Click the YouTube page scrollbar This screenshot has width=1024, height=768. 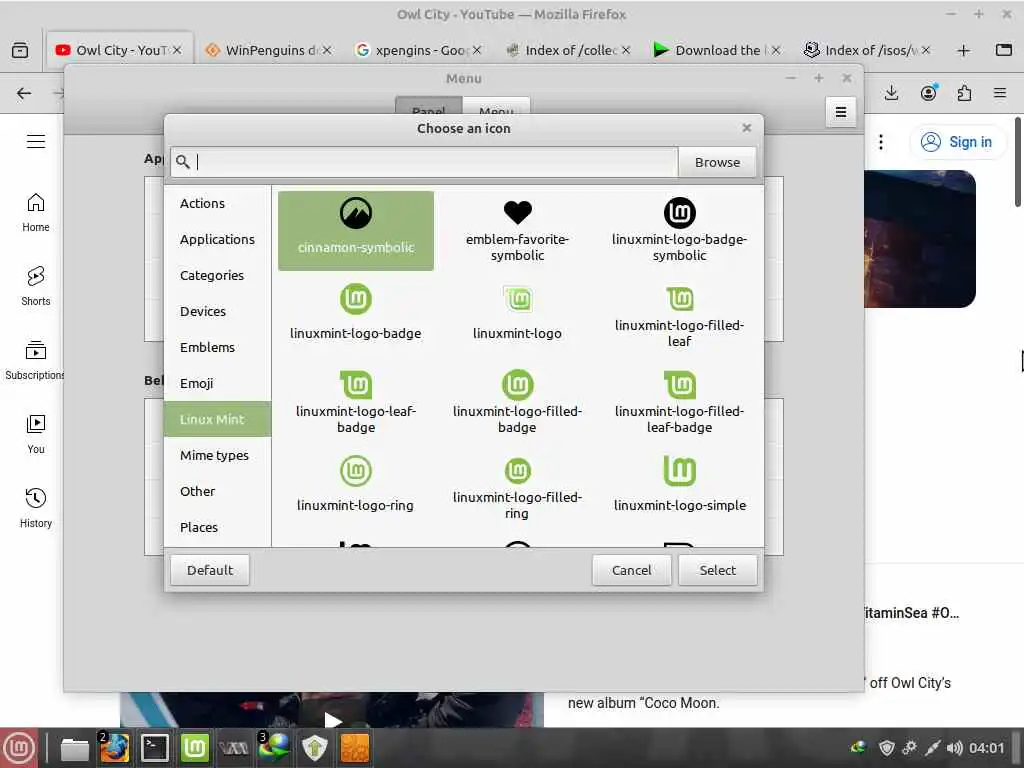coord(1018,161)
